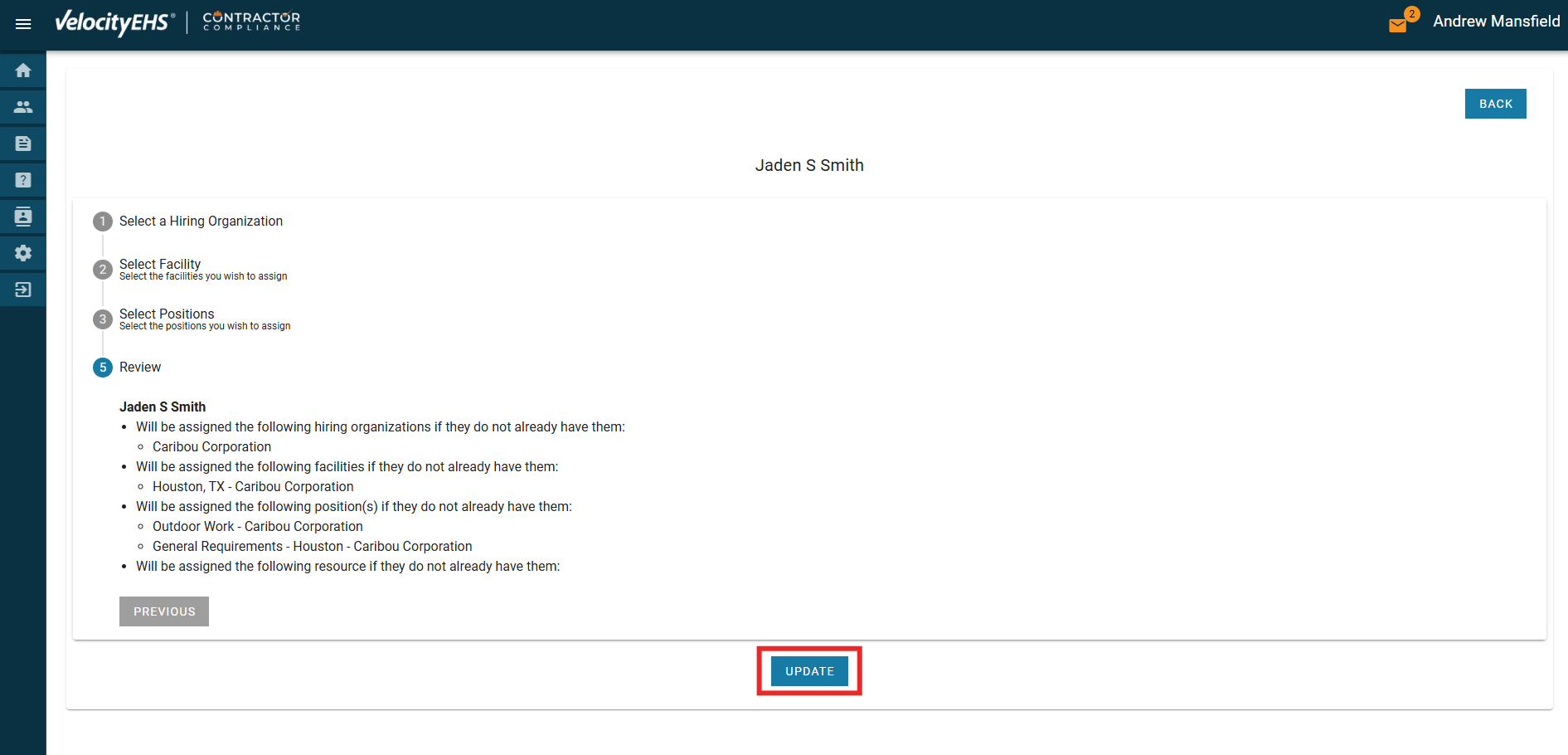Open the people/employees sidebar icon

pos(23,107)
